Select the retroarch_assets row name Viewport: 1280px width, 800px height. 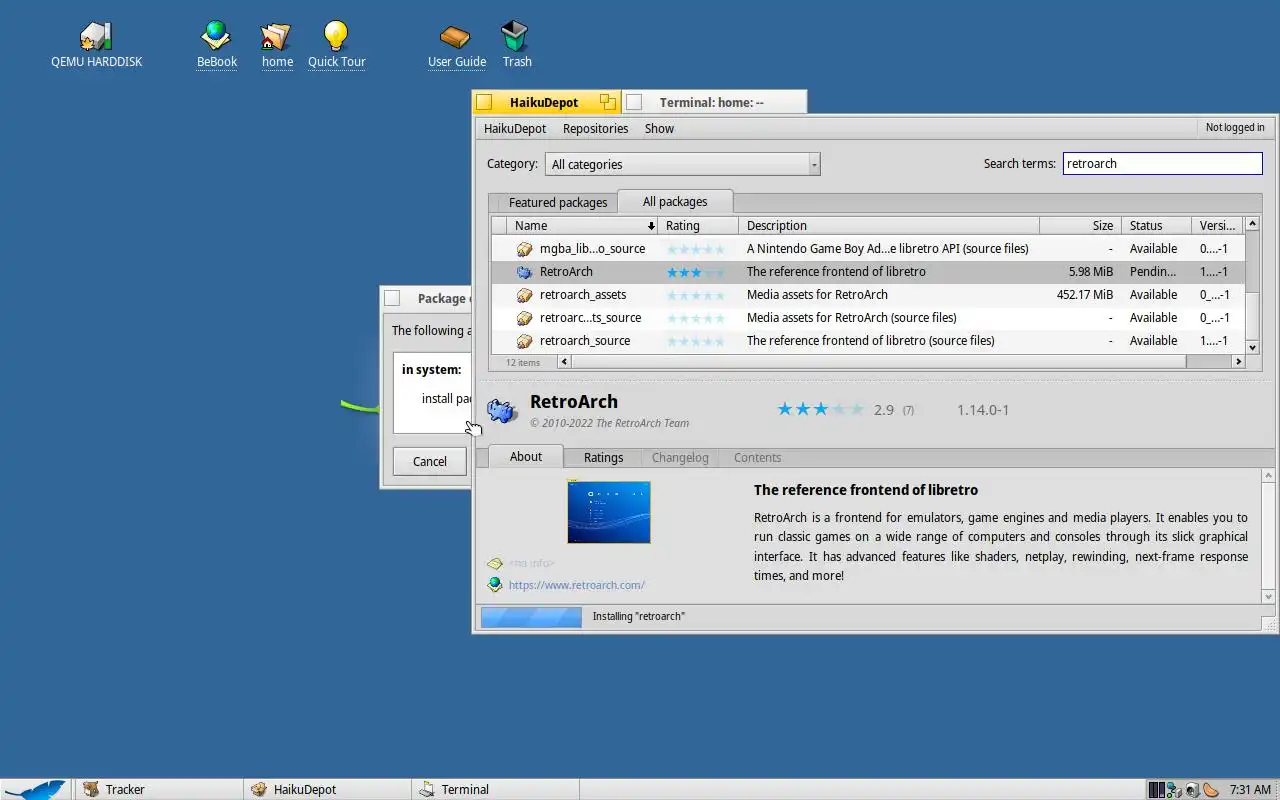point(583,295)
